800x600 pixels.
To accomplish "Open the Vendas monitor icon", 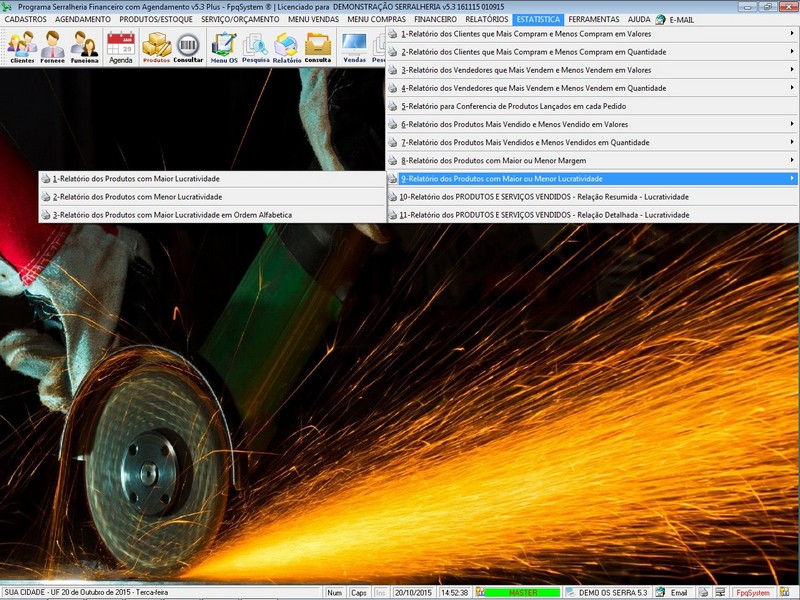I will pos(354,46).
